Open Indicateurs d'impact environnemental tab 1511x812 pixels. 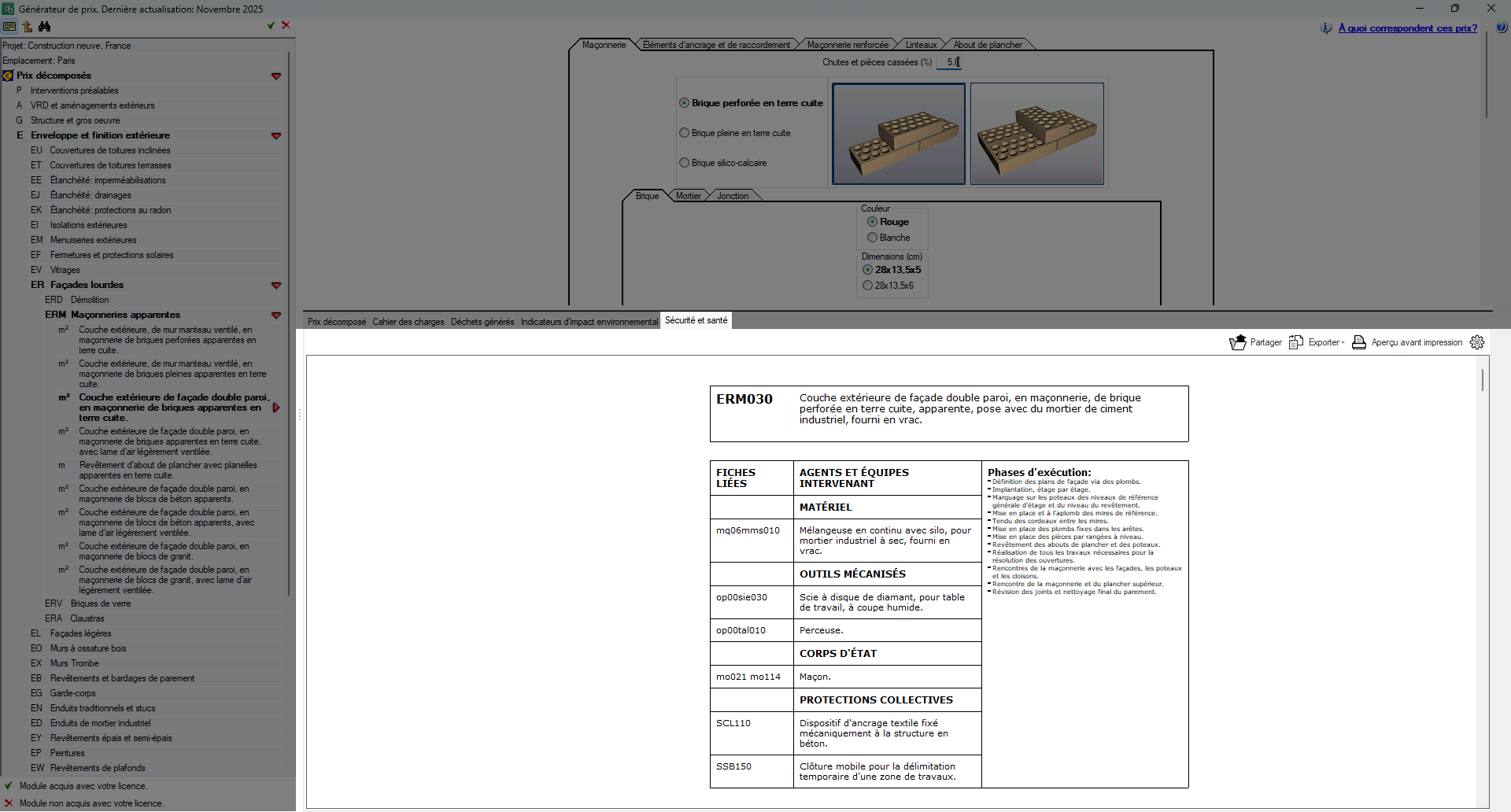tap(589, 322)
